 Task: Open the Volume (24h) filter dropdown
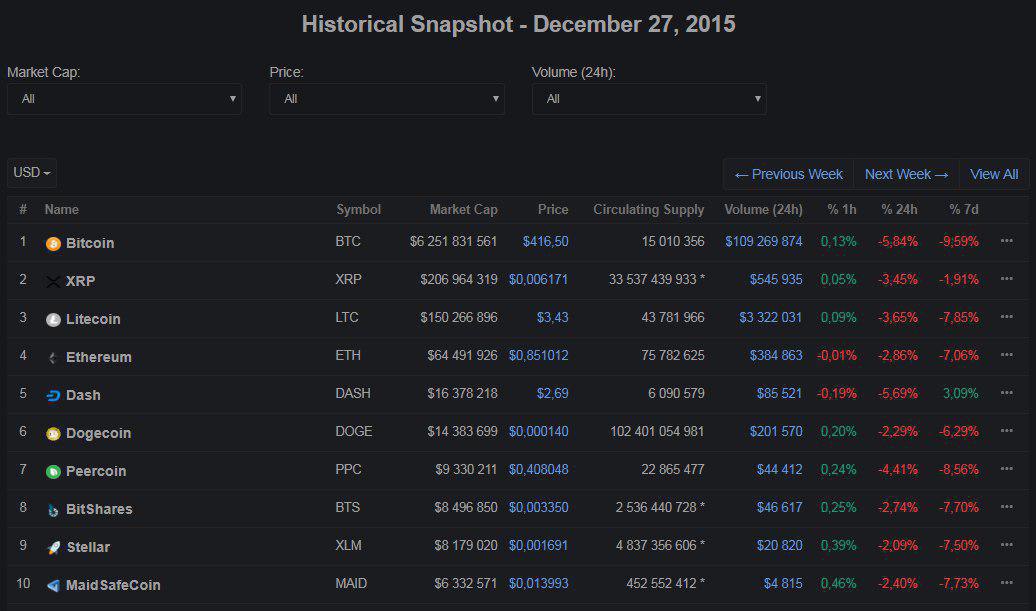pos(649,99)
